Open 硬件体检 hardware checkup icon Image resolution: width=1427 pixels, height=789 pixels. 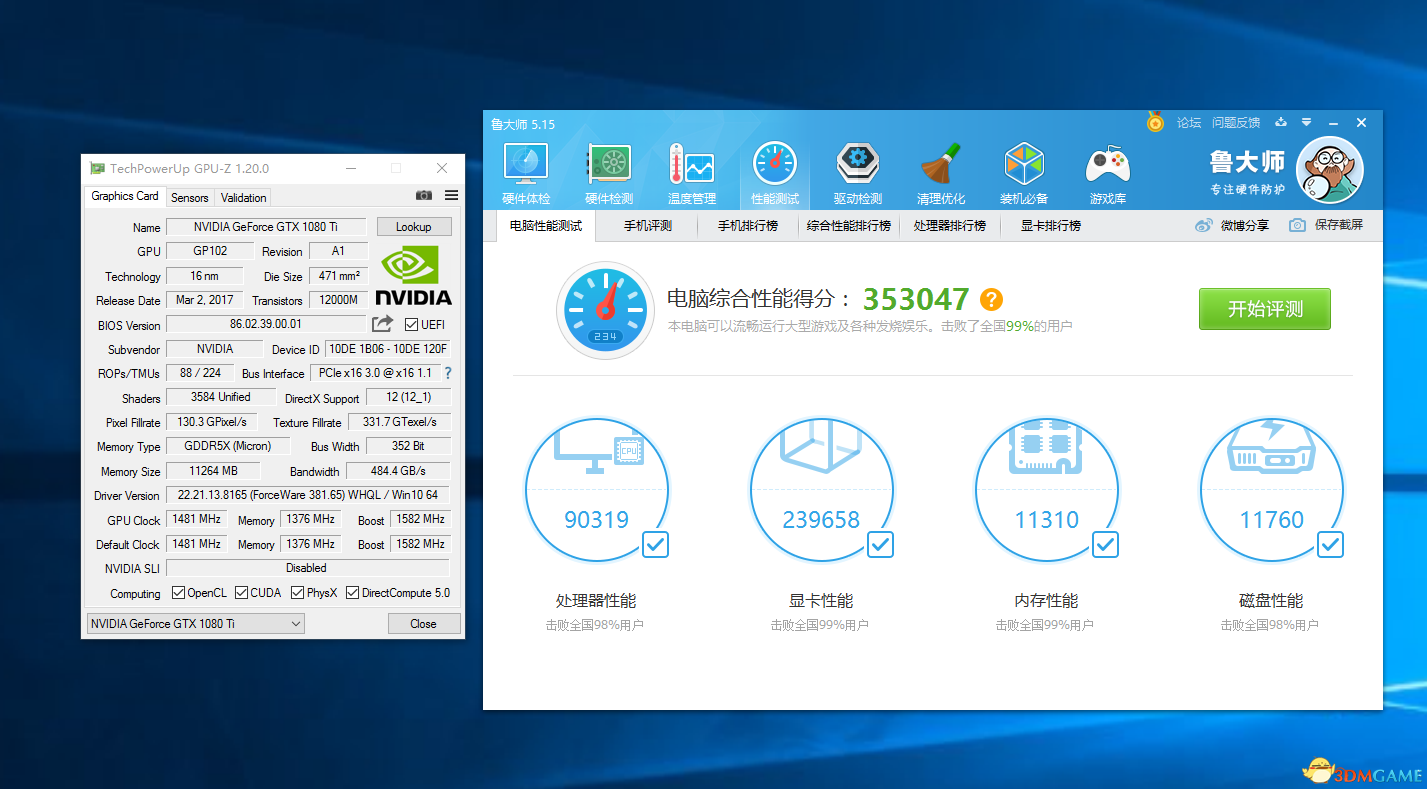[526, 165]
